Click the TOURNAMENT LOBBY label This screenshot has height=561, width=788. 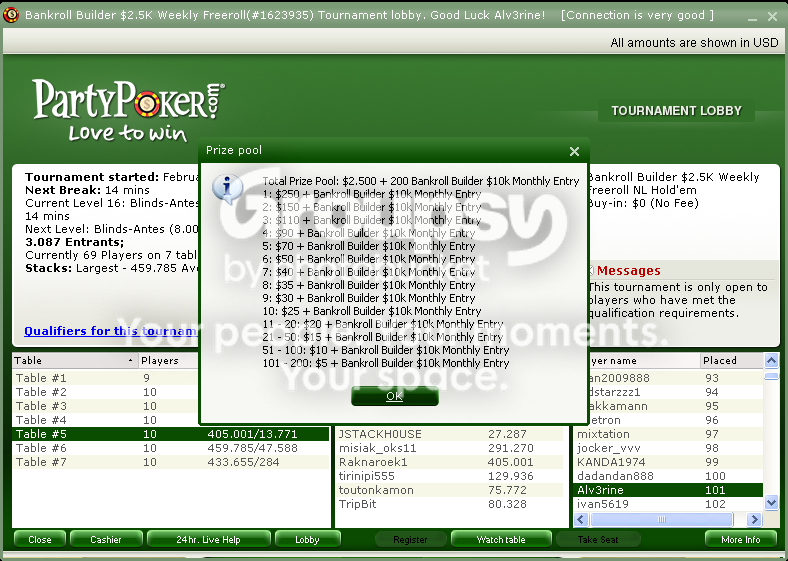676,111
